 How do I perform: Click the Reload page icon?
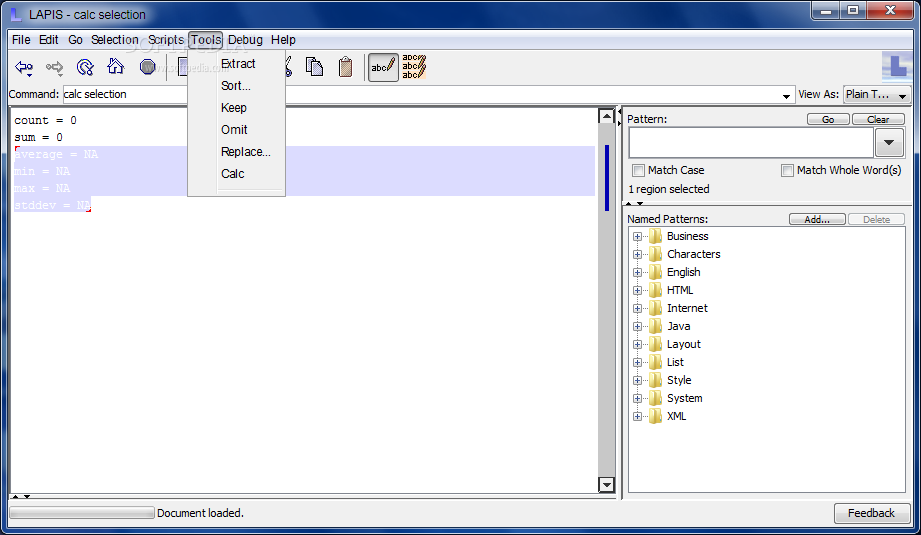(85, 68)
